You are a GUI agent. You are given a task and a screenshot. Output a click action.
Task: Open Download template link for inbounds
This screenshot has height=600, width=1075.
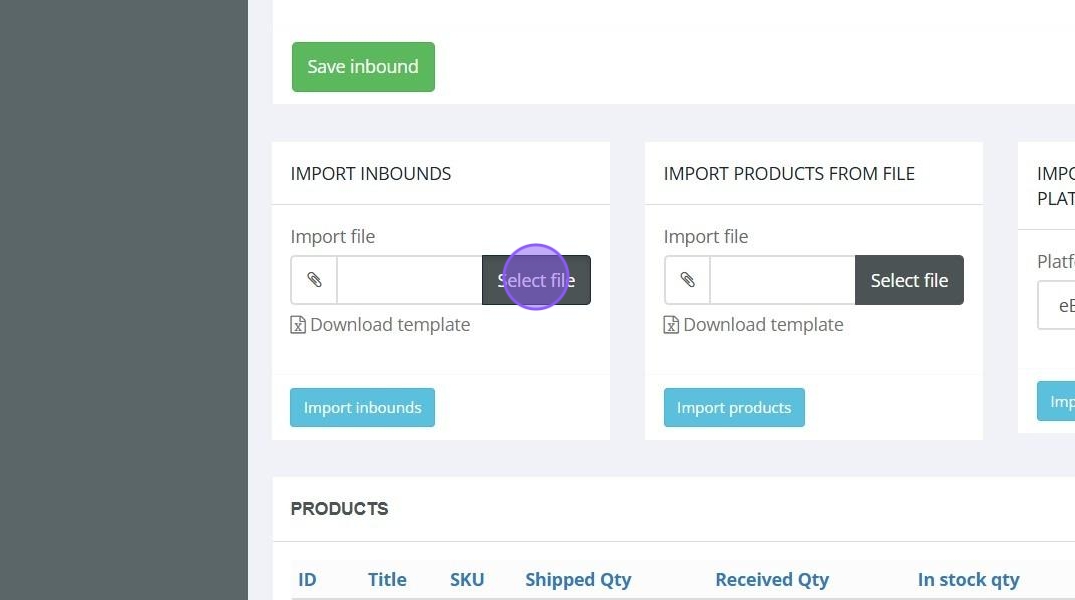(389, 325)
